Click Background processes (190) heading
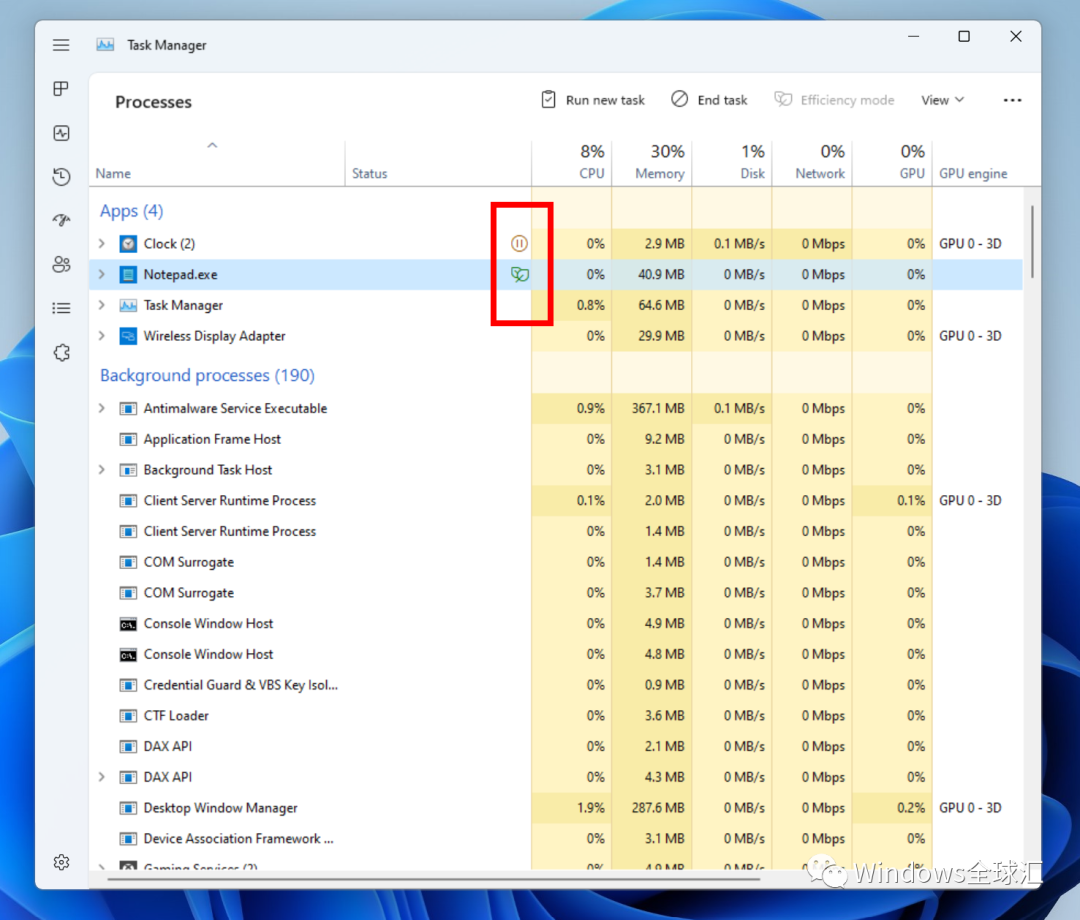1080x920 pixels. tap(207, 375)
